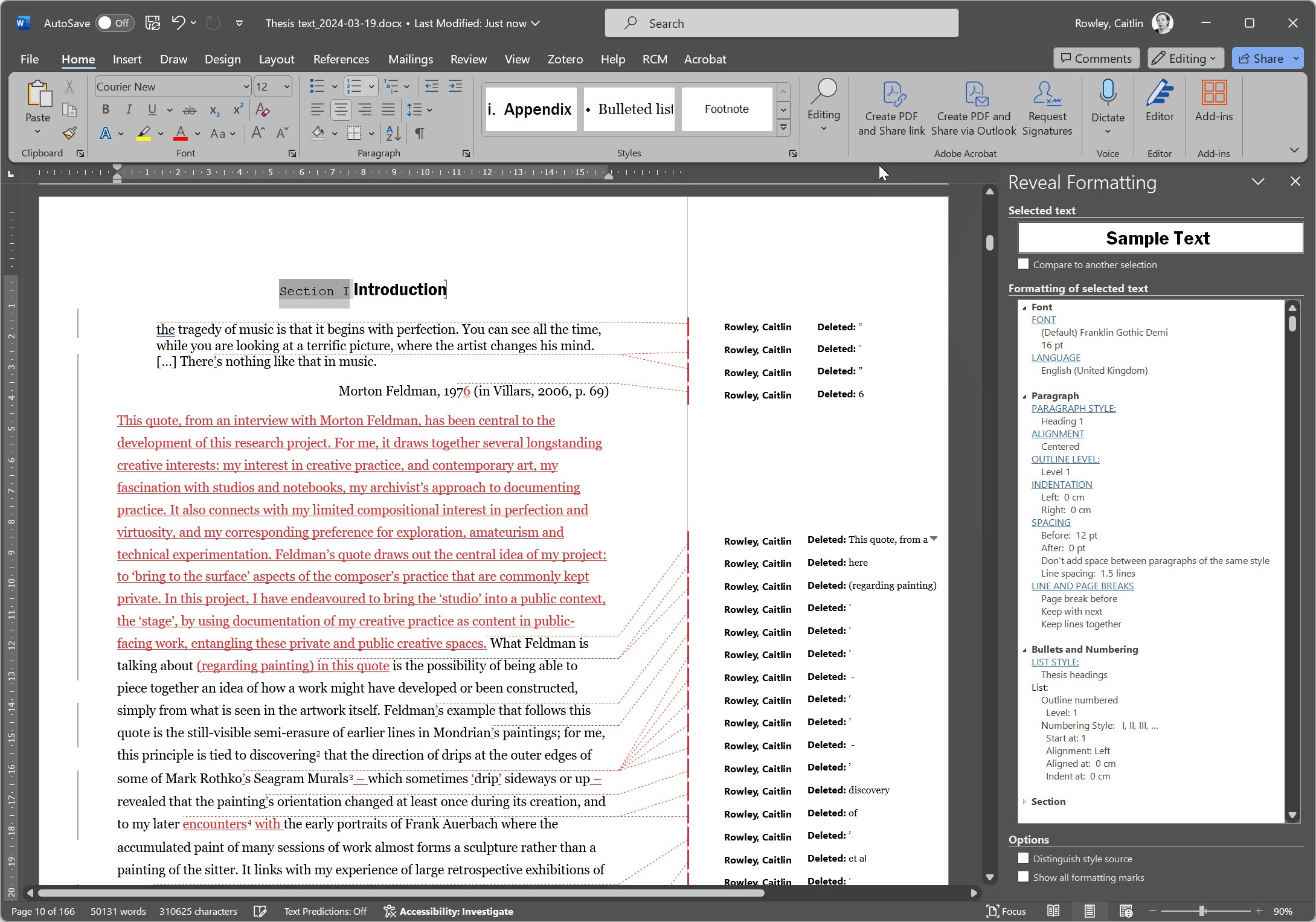Image resolution: width=1316 pixels, height=922 pixels.
Task: Click the text highlight color swatch
Action: tap(144, 133)
